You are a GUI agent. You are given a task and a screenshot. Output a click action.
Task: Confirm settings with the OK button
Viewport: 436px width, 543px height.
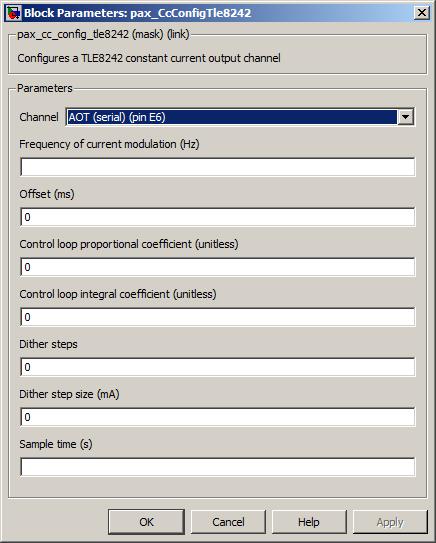(x=146, y=522)
